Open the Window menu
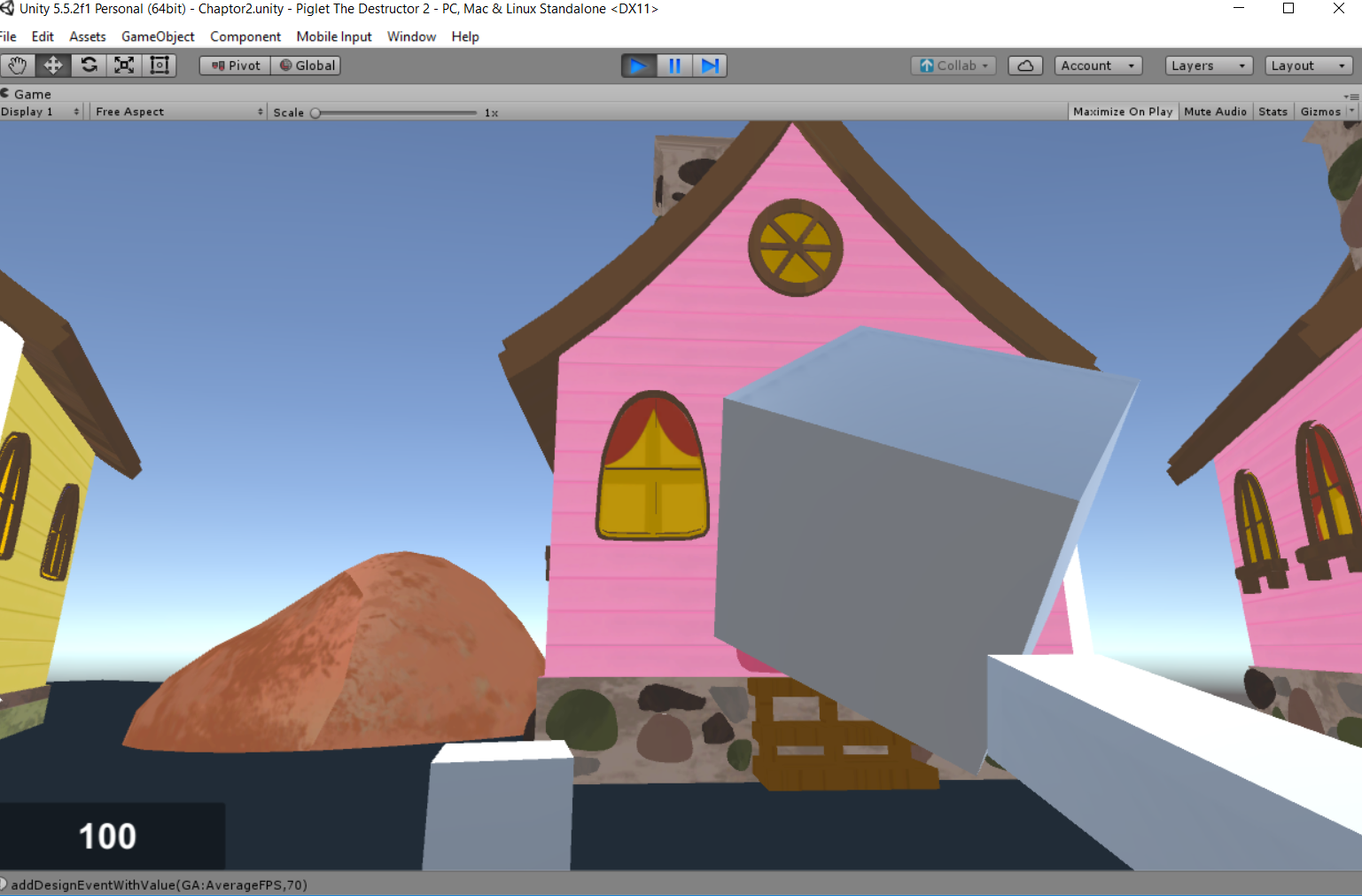Viewport: 1362px width, 896px height. [x=411, y=36]
